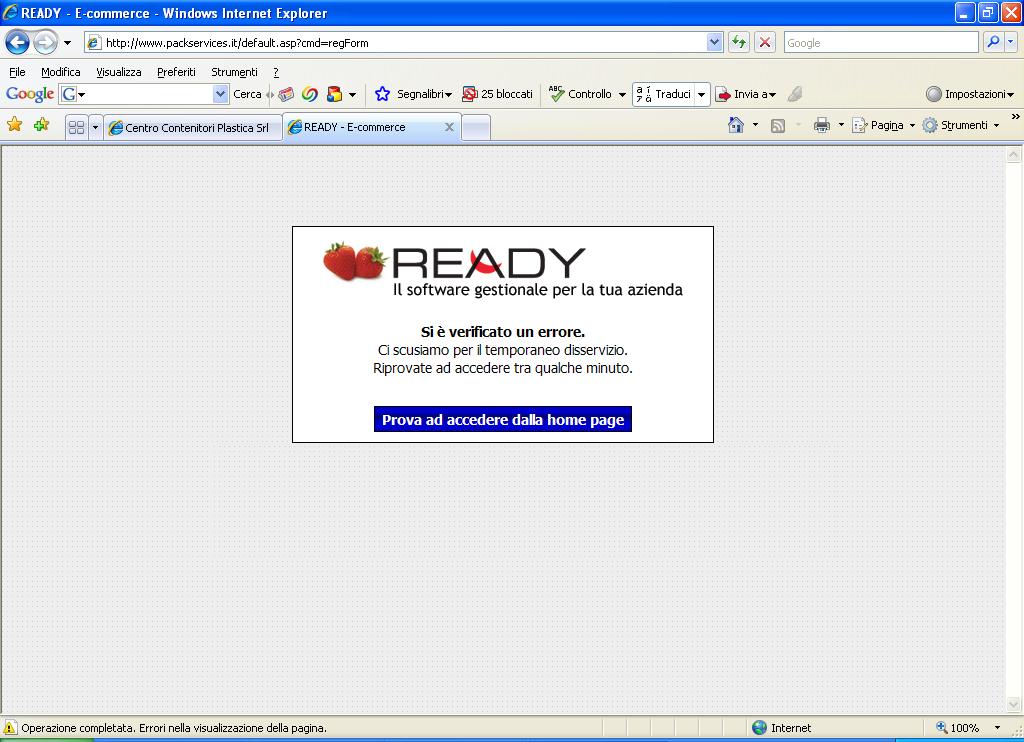Click the Google search box at top right
The image size is (1024, 742).
(880, 43)
